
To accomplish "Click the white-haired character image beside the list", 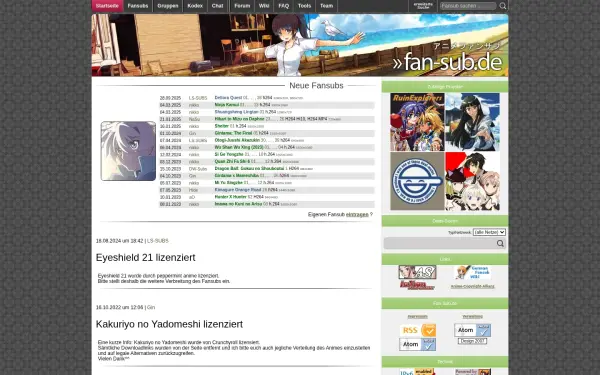I will [128, 151].
